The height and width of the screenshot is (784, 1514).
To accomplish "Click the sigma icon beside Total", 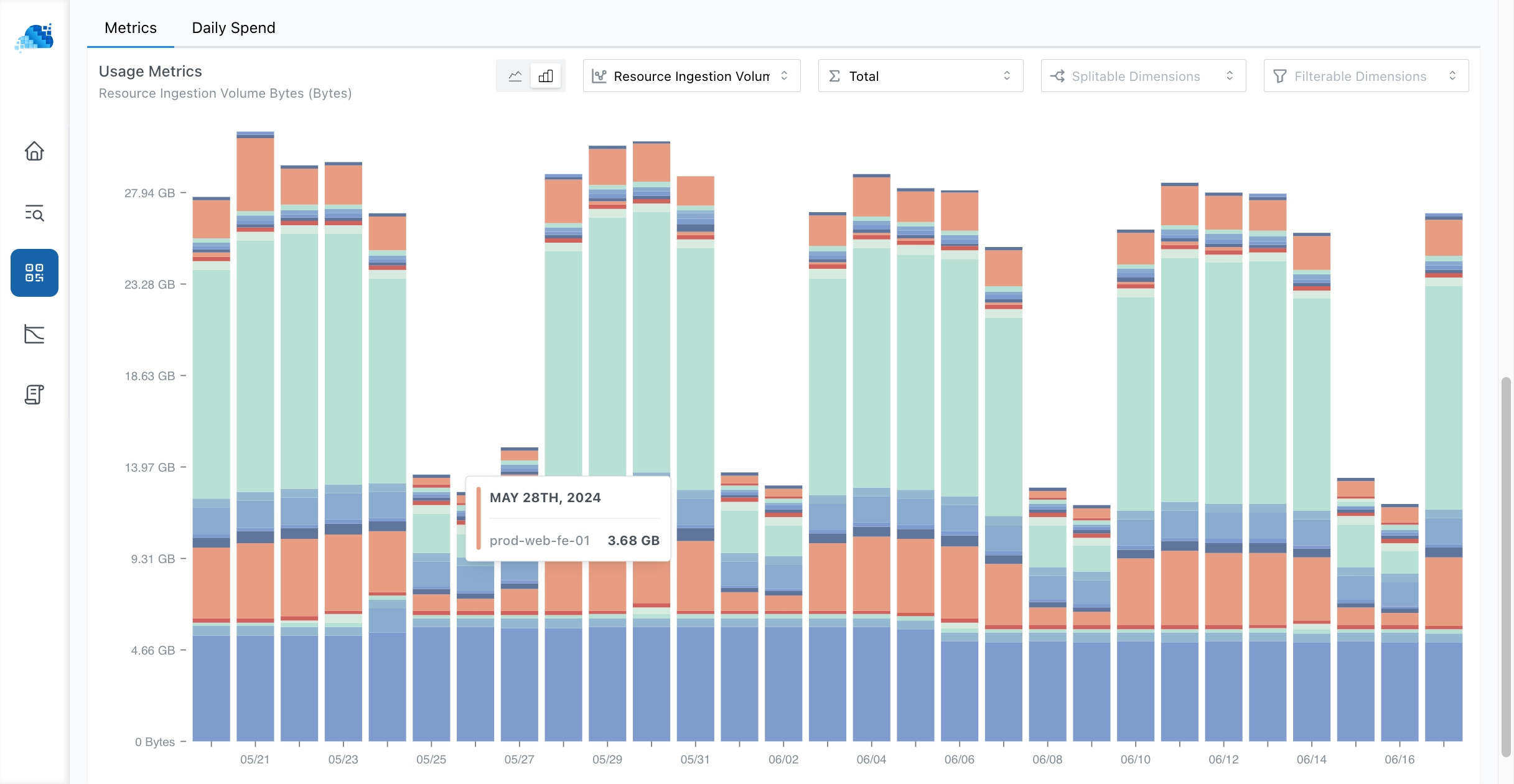I will click(x=834, y=76).
